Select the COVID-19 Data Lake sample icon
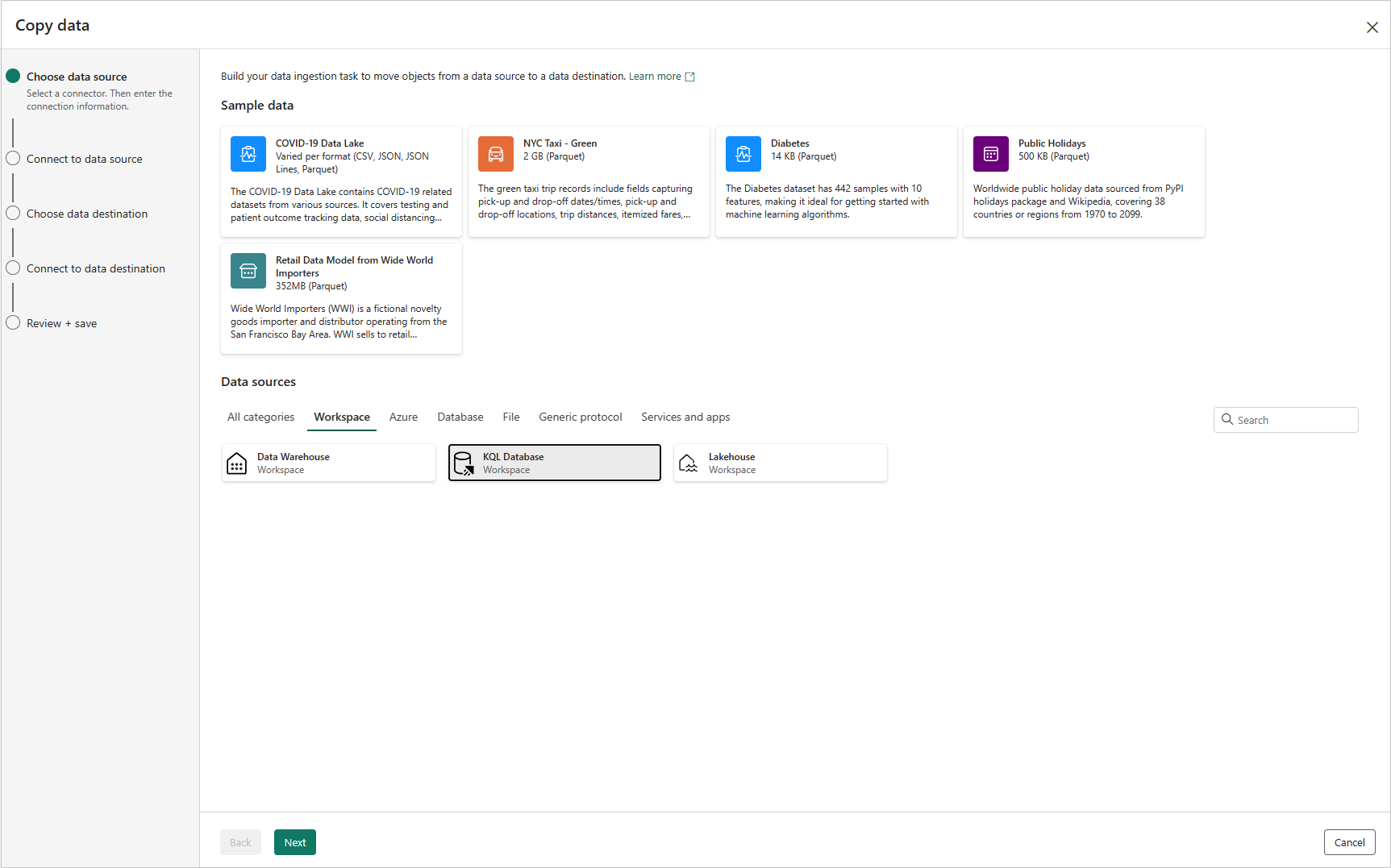 click(248, 154)
